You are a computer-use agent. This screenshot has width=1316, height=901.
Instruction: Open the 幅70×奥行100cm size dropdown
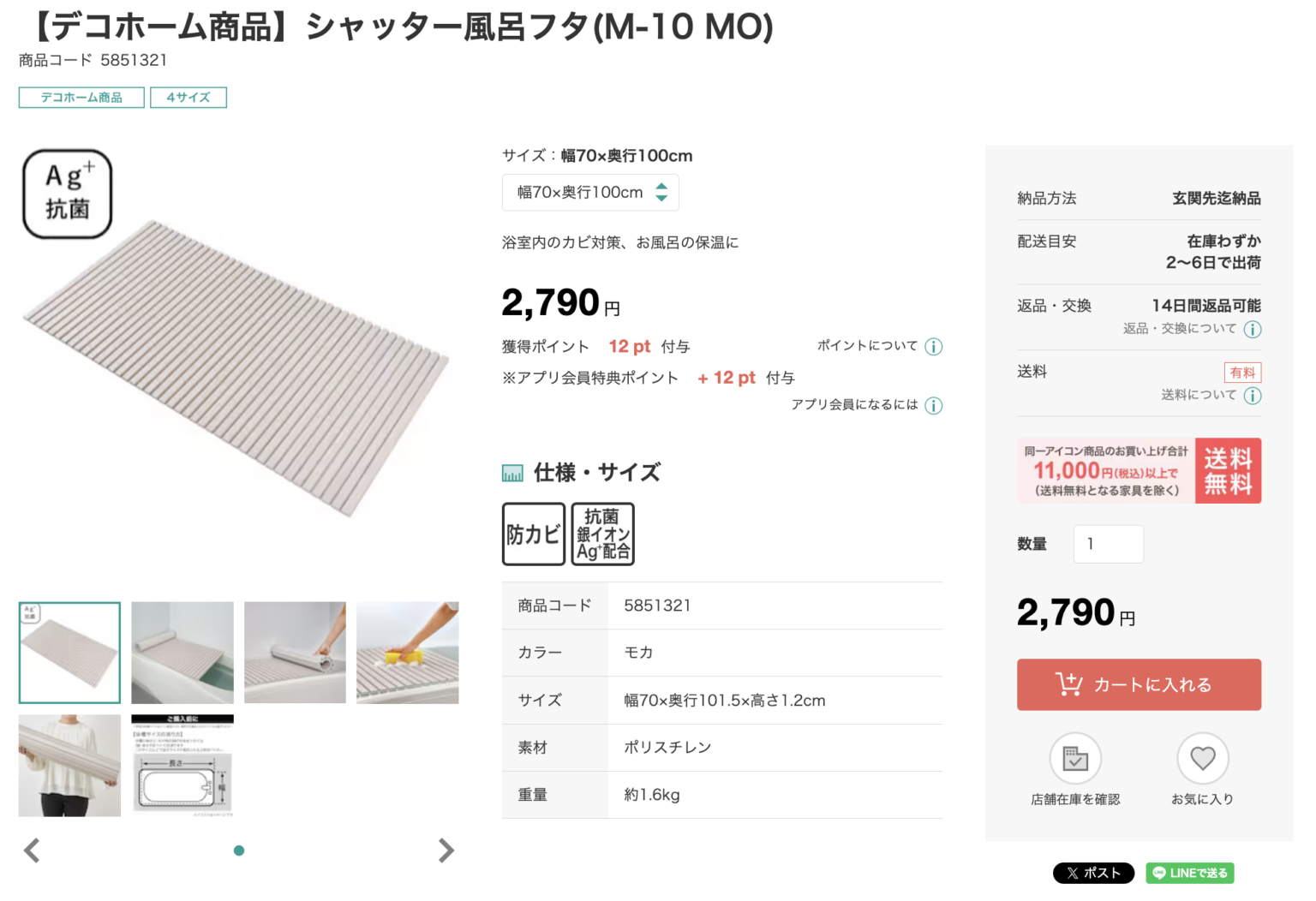click(x=590, y=192)
